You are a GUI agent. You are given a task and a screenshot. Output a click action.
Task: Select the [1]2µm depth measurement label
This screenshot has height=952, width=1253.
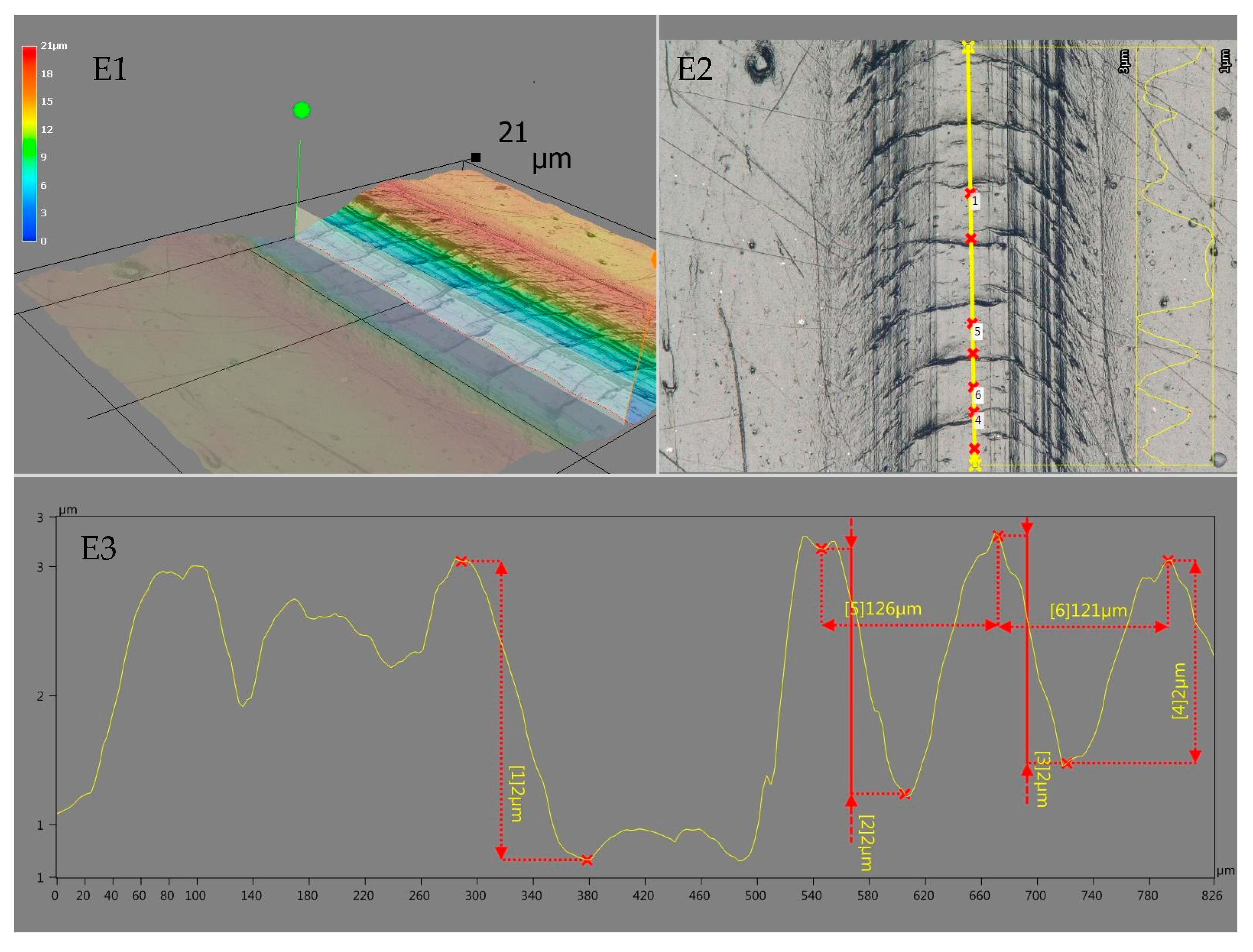[517, 794]
